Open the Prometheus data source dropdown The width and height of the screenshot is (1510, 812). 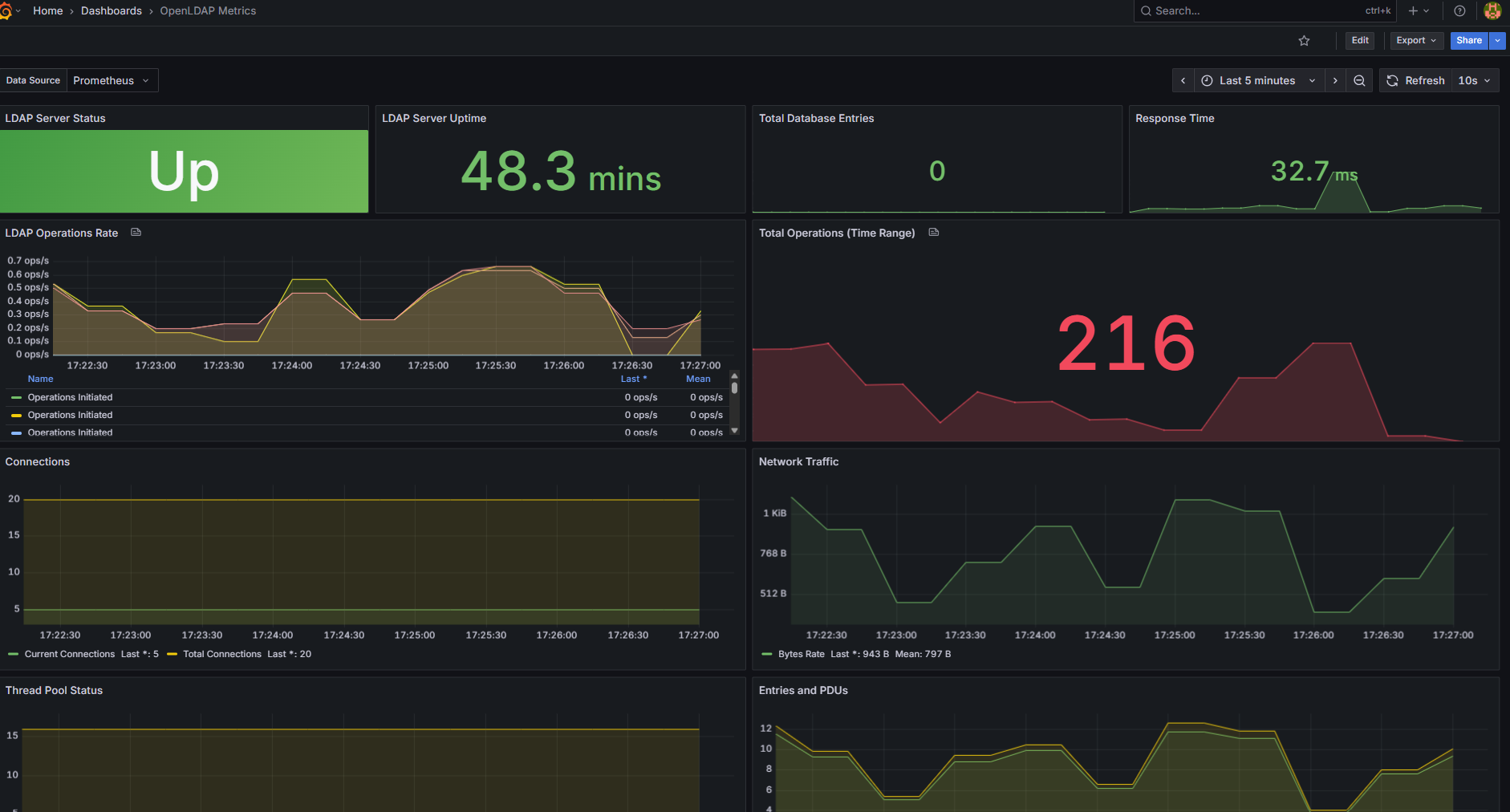coord(112,80)
